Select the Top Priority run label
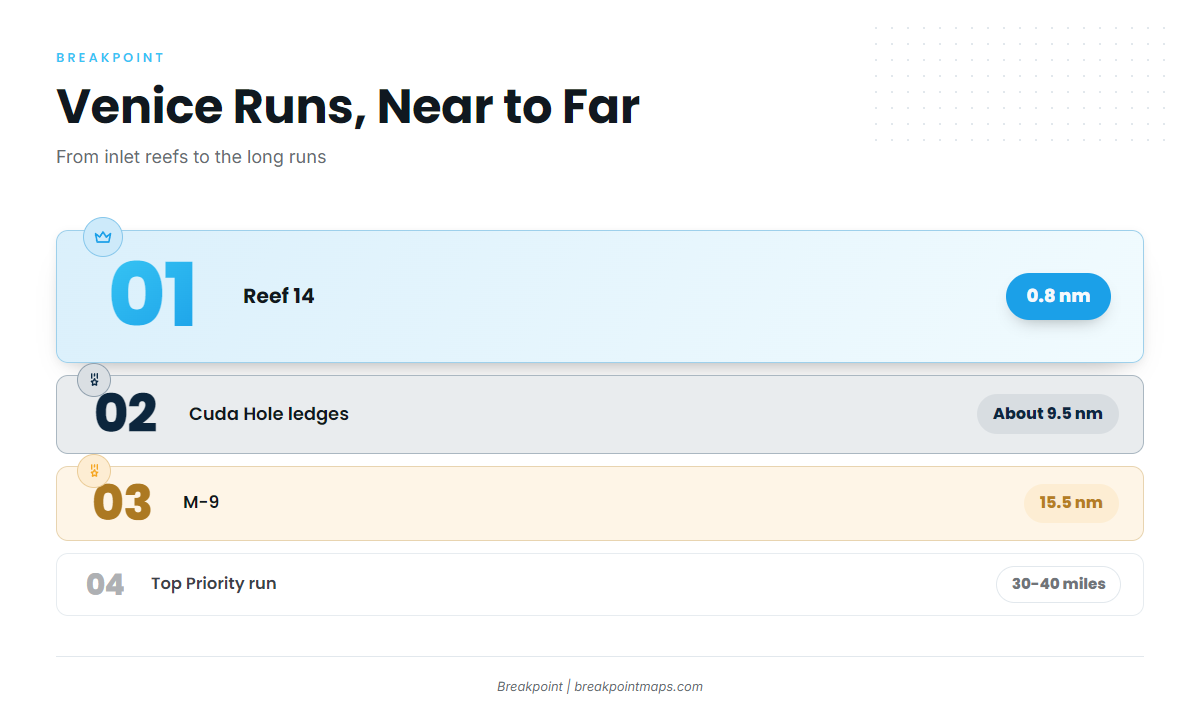The width and height of the screenshot is (1200, 721). (x=214, y=583)
